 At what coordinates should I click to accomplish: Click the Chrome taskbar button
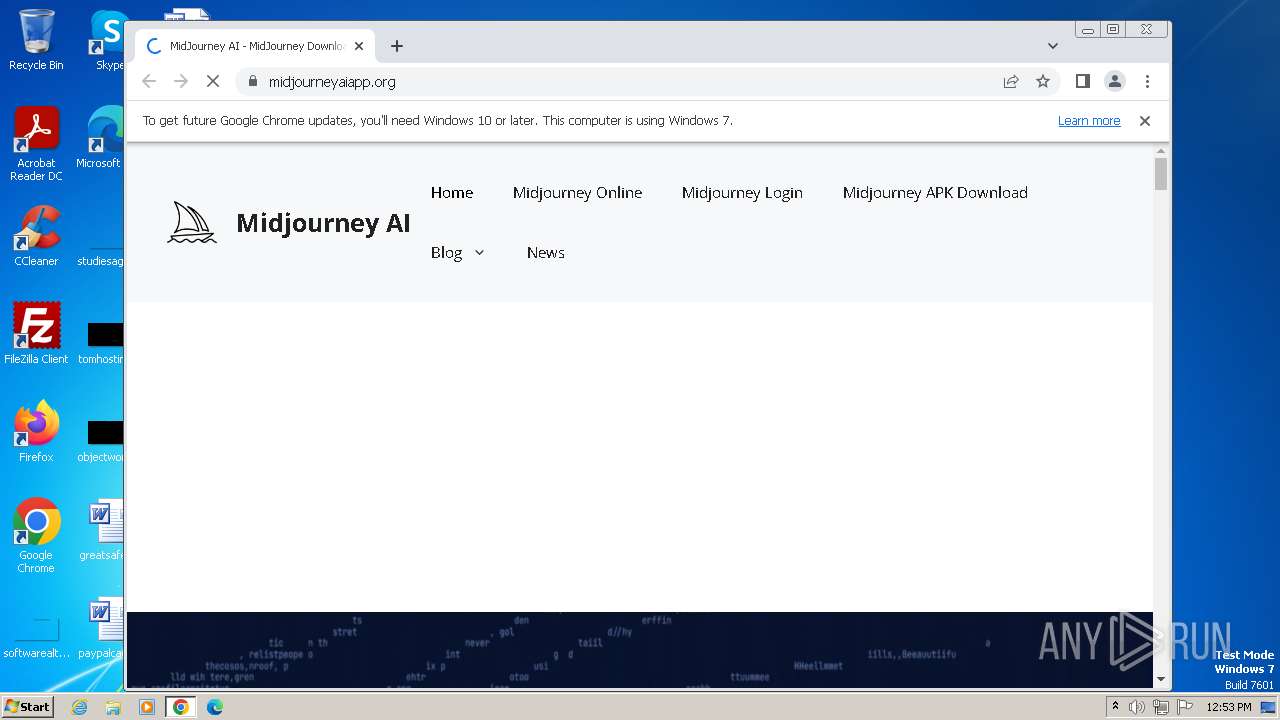pyautogui.click(x=181, y=707)
